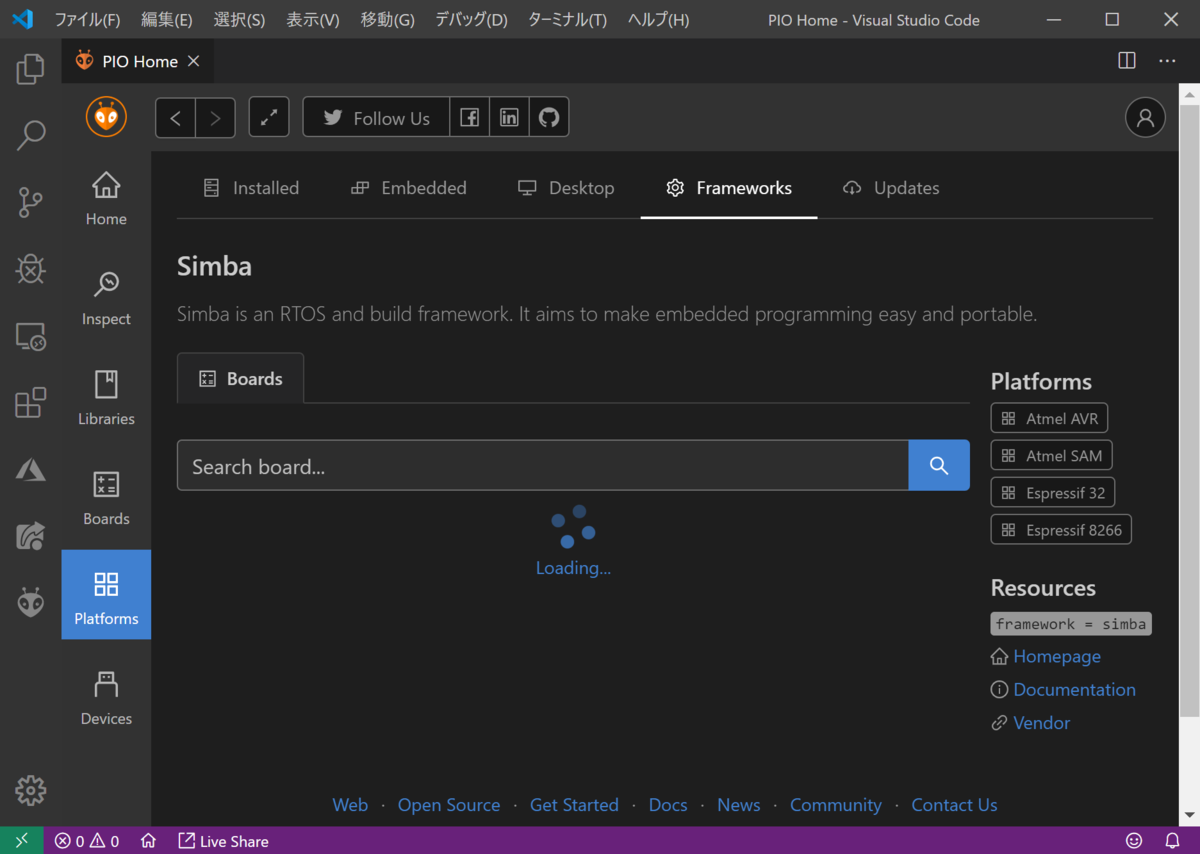
Task: Open Libraries in PIO sidebar
Action: [106, 399]
